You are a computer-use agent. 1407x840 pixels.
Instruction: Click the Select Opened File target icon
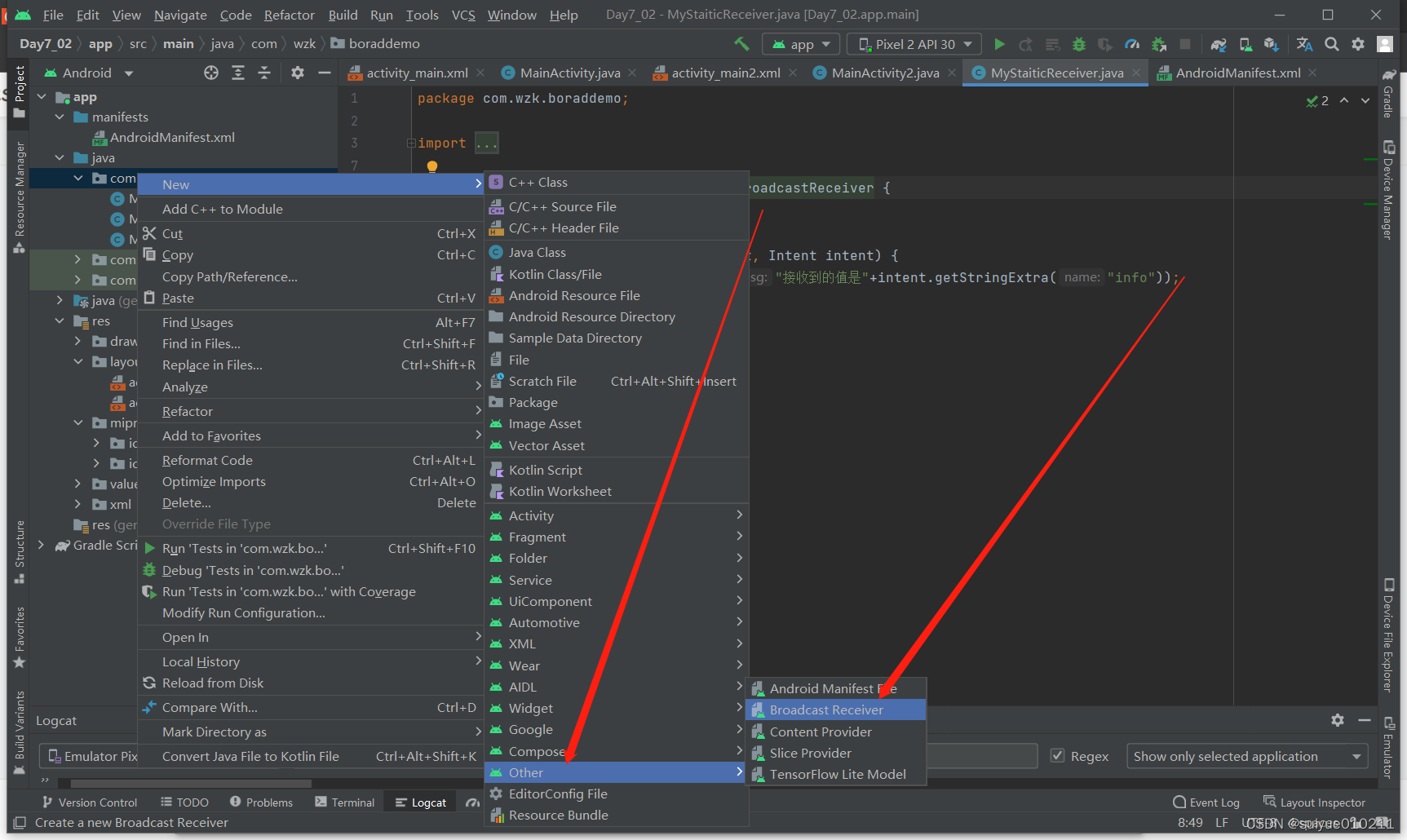coord(211,73)
